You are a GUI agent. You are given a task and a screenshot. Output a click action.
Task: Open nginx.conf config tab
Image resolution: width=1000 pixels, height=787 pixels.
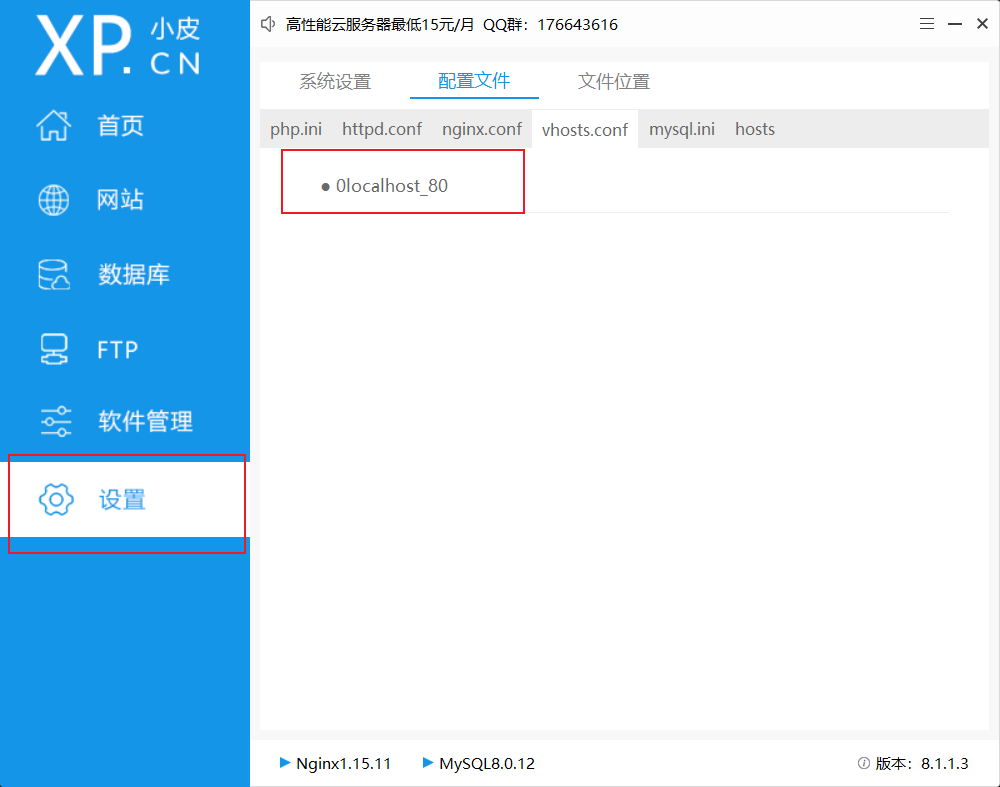pyautogui.click(x=482, y=129)
